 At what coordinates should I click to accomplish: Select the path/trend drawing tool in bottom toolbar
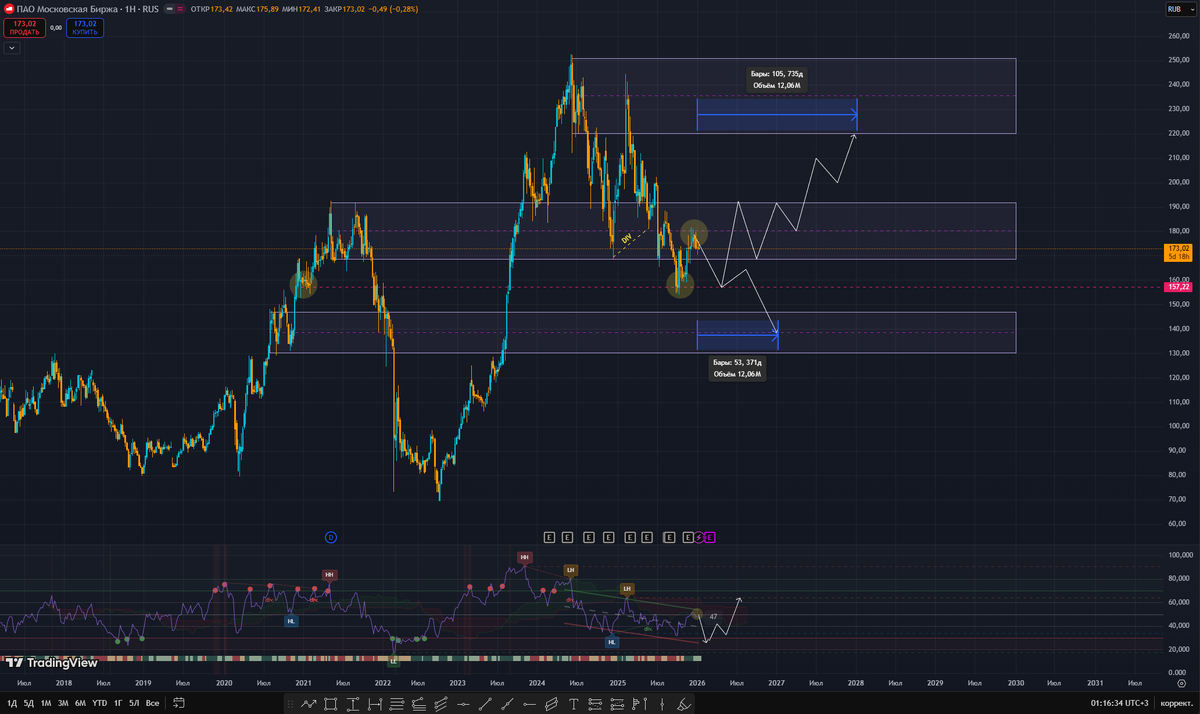click(309, 704)
